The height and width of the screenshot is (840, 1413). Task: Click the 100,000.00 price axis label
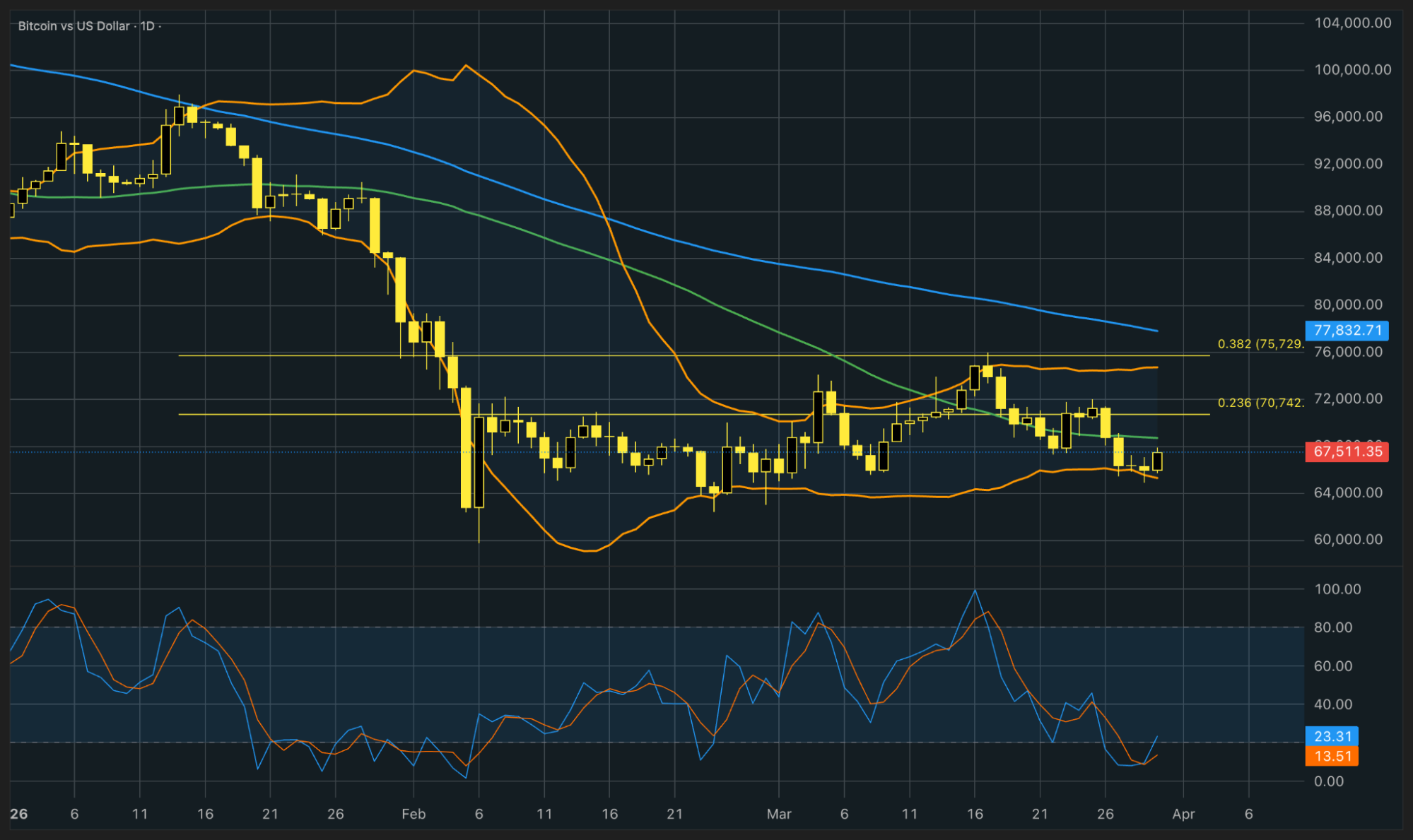pos(1352,69)
